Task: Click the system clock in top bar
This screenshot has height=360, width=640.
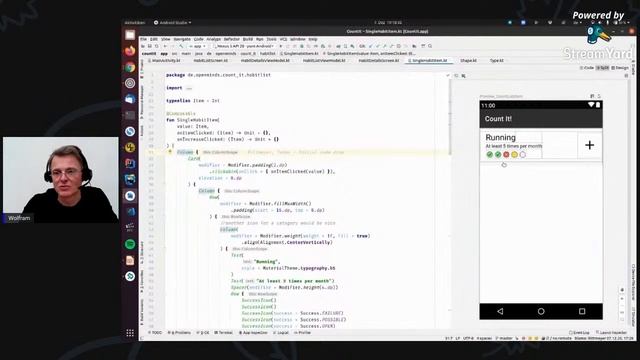Action: [388, 22]
